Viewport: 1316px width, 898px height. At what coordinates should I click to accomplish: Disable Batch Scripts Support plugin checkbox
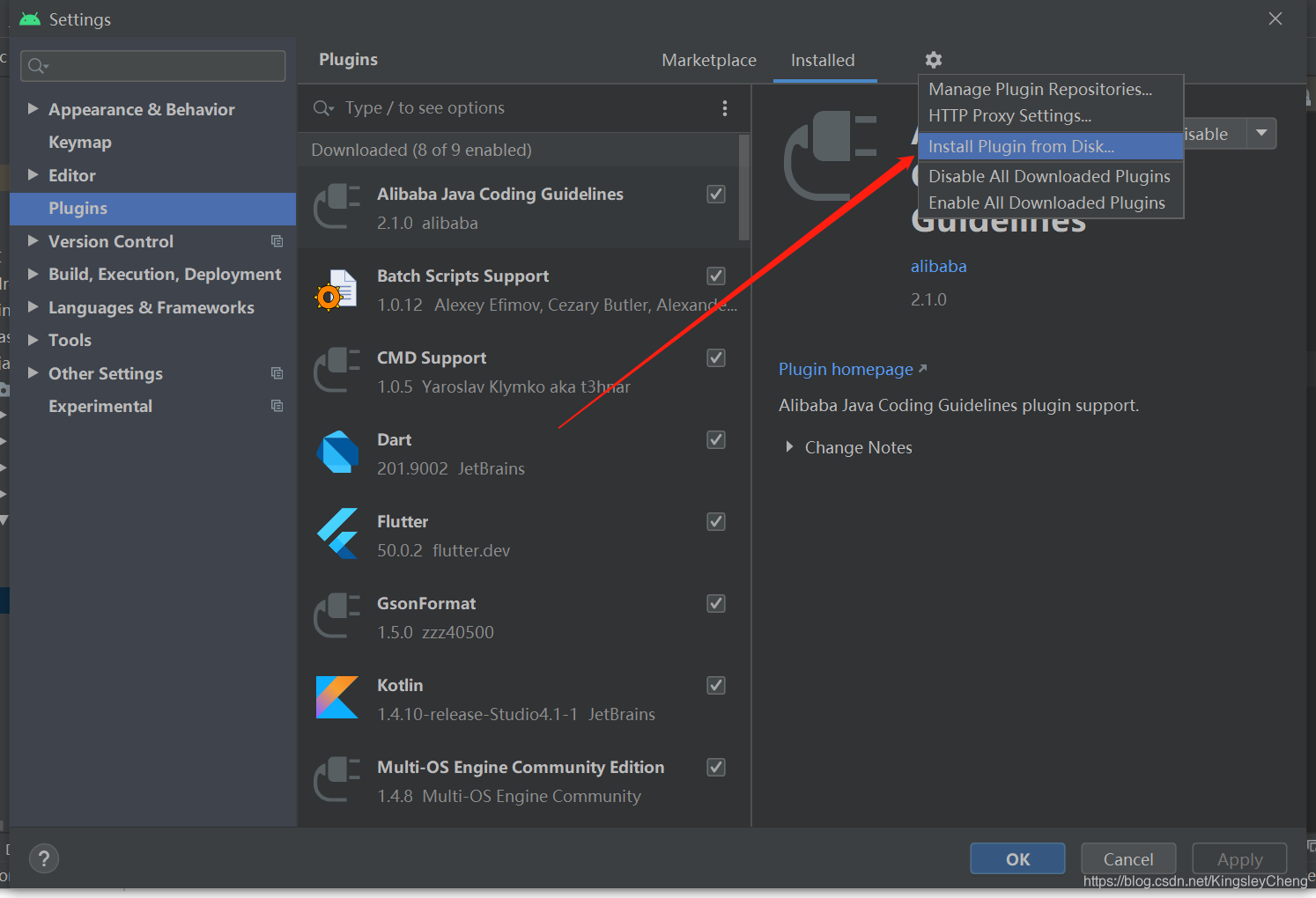pyautogui.click(x=716, y=276)
